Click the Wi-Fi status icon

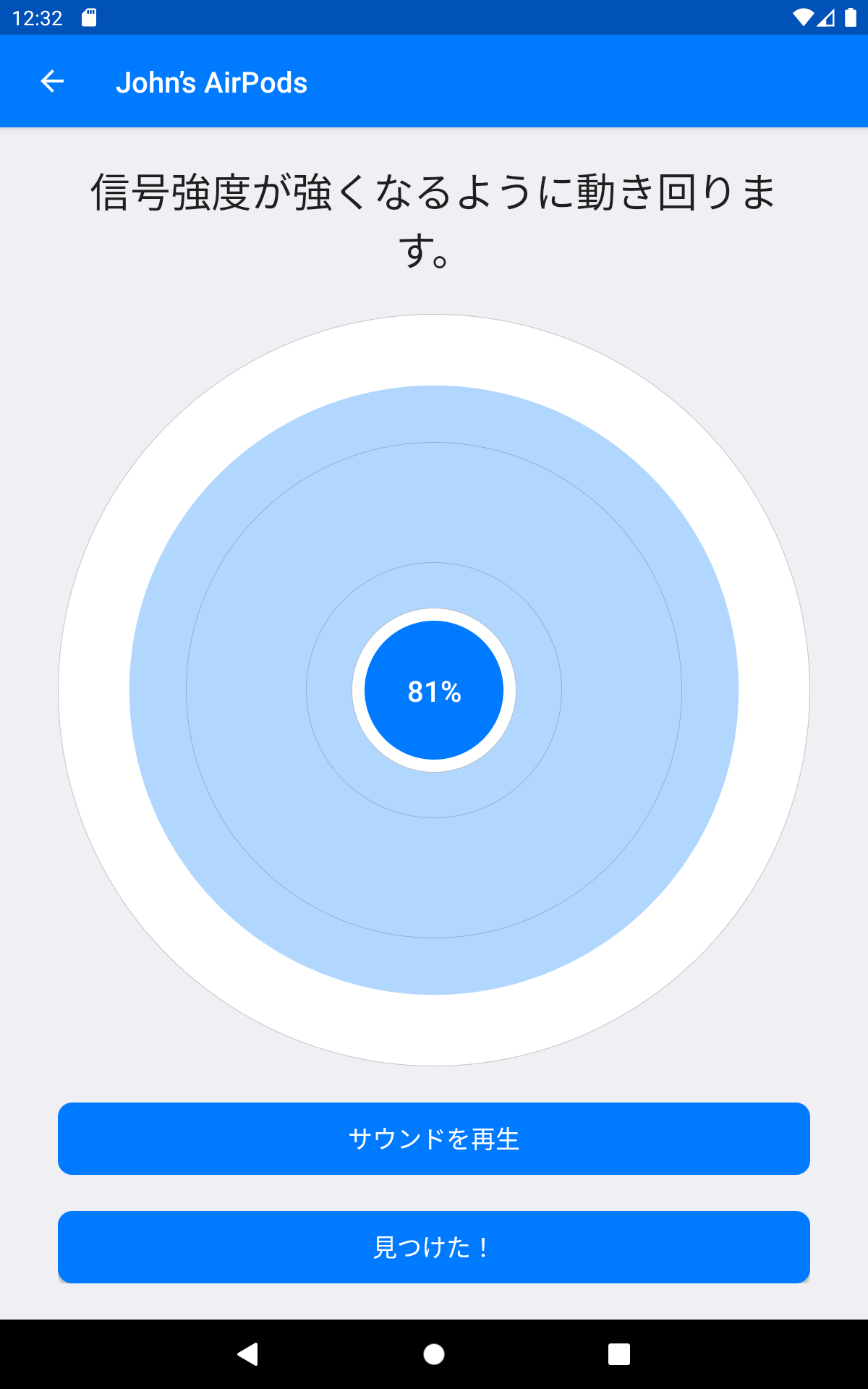coord(803,17)
